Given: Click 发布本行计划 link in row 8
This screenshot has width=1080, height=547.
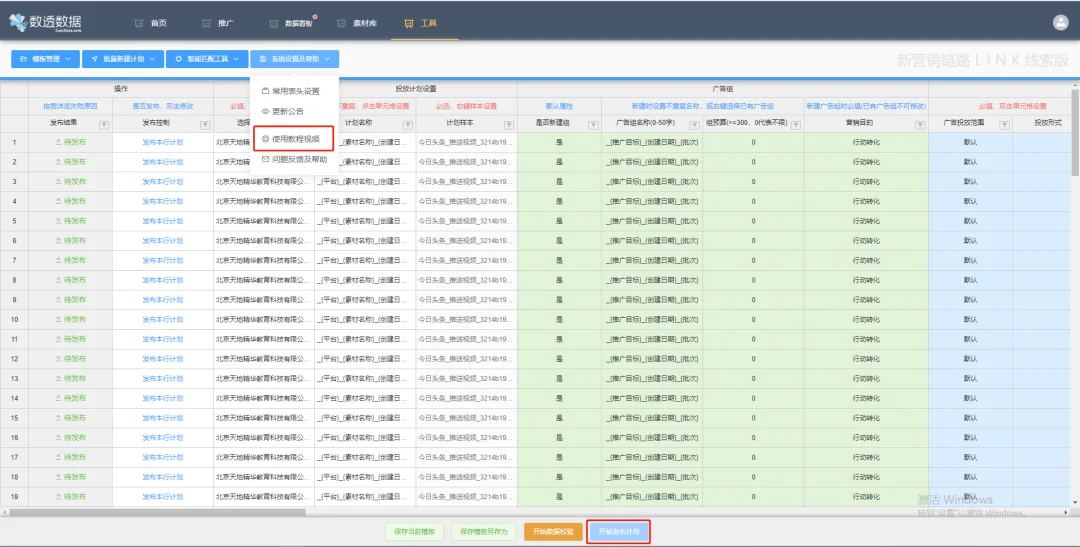Looking at the screenshot, I should tap(163, 280).
